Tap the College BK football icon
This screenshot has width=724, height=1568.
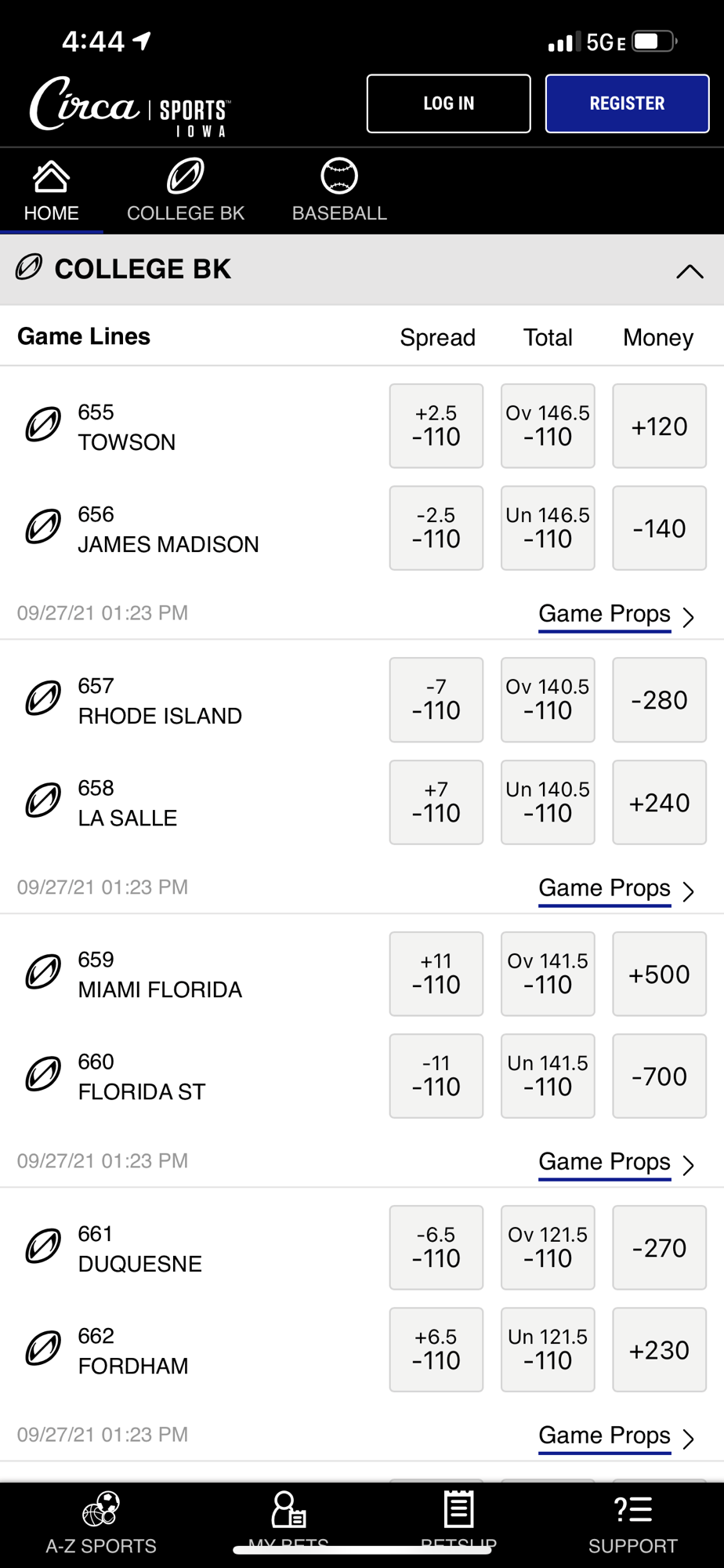coord(186,176)
